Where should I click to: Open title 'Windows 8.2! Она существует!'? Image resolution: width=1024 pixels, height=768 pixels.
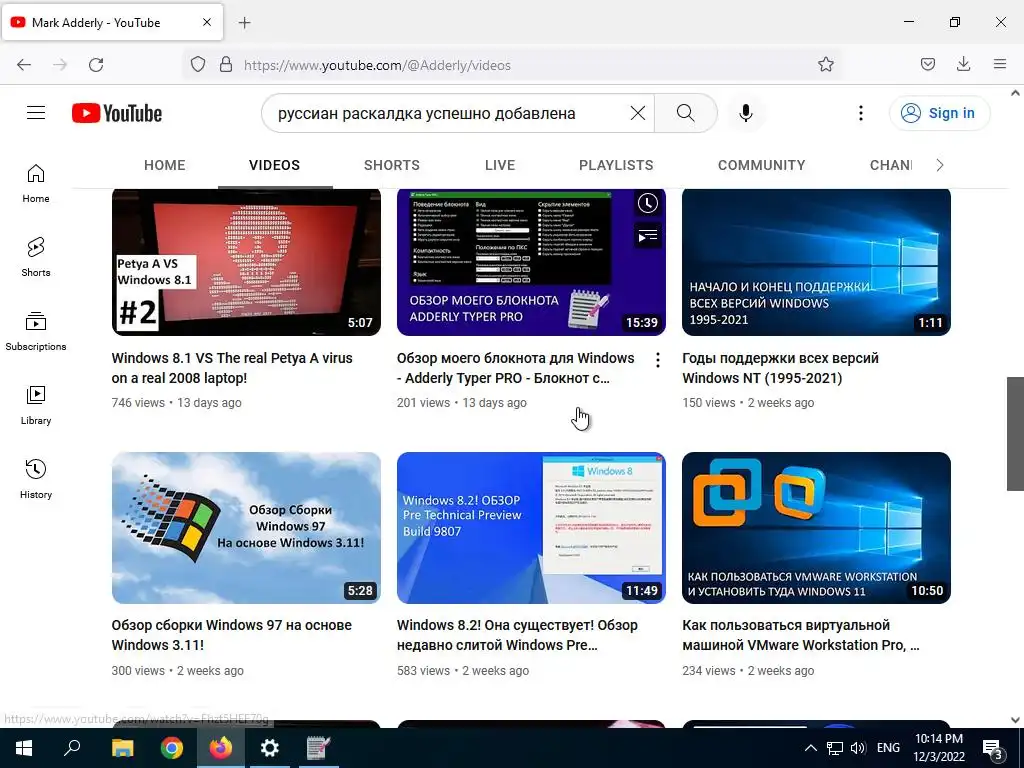(x=517, y=635)
